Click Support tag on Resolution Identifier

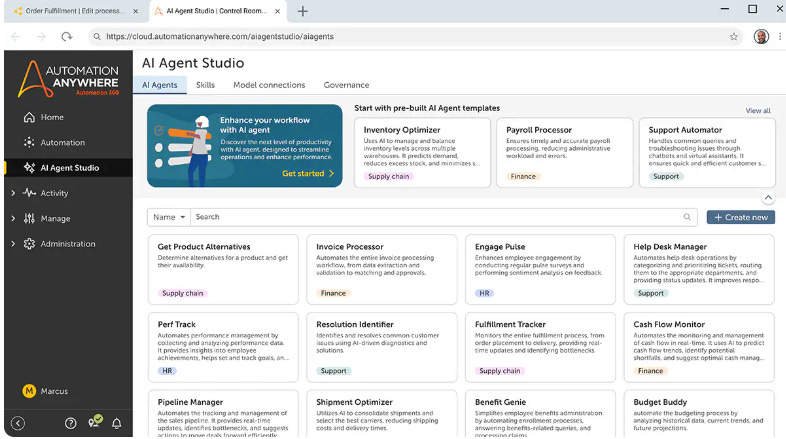[x=333, y=371]
